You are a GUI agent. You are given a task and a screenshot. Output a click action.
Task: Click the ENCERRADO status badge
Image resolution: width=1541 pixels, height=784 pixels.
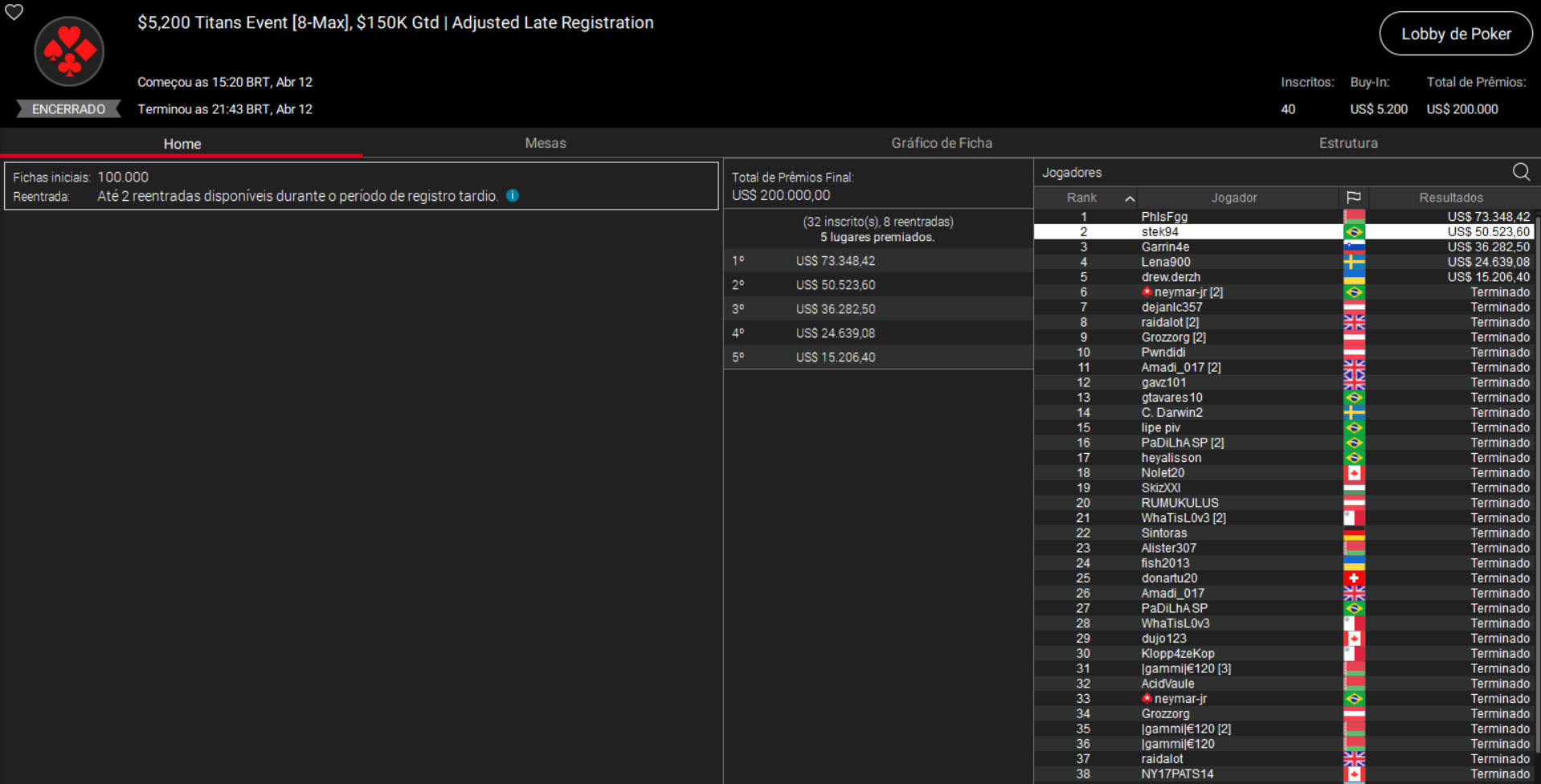69,108
